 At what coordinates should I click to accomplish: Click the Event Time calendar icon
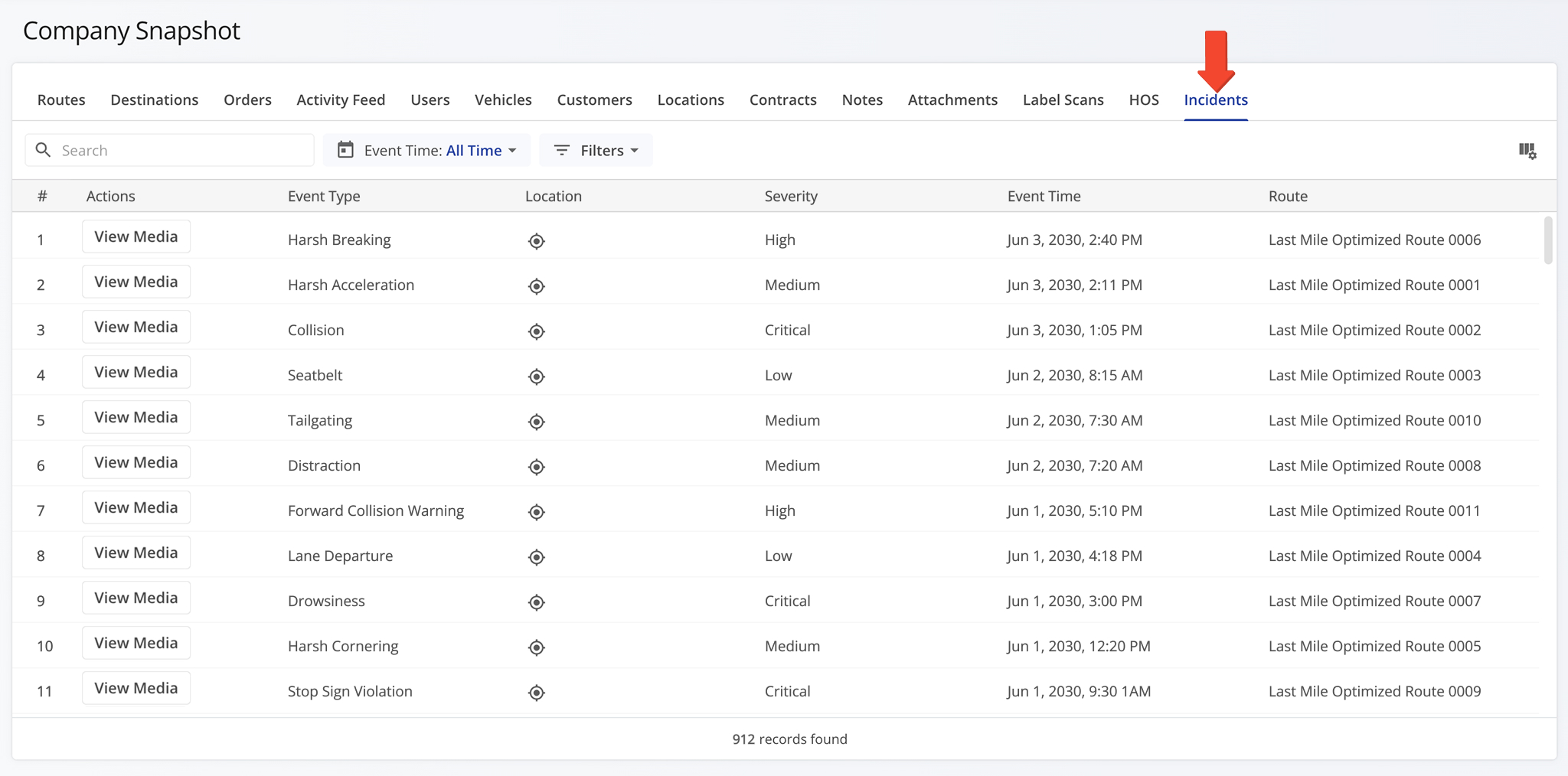pos(345,149)
